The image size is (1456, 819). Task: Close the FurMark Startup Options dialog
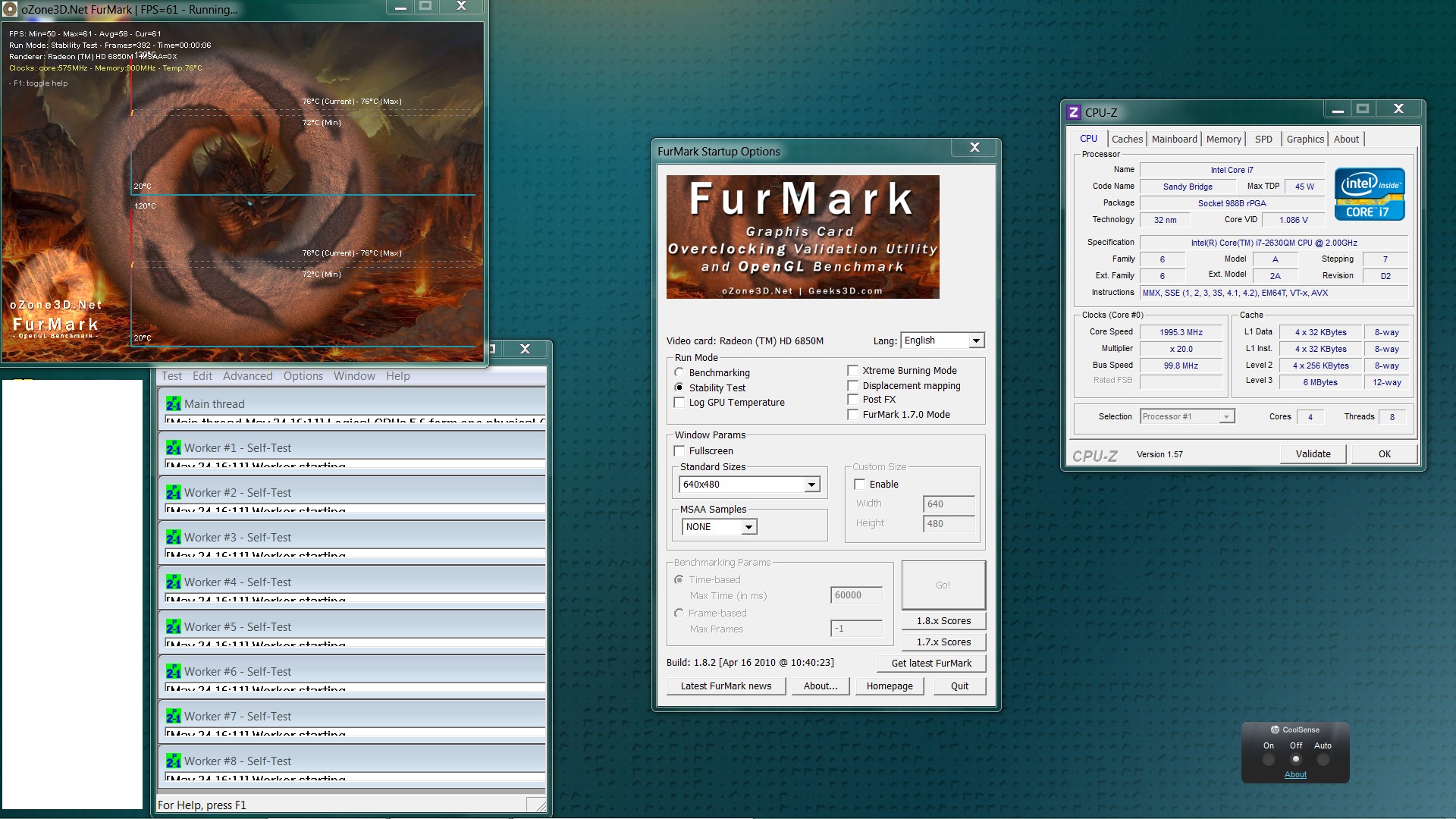coord(975,147)
